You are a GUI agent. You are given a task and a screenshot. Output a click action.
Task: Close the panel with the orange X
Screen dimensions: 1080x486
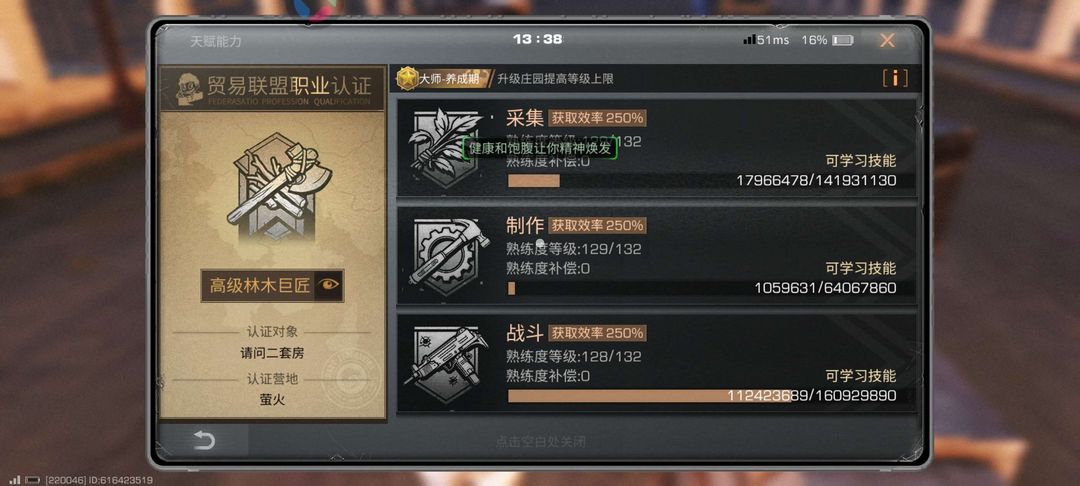tap(887, 41)
